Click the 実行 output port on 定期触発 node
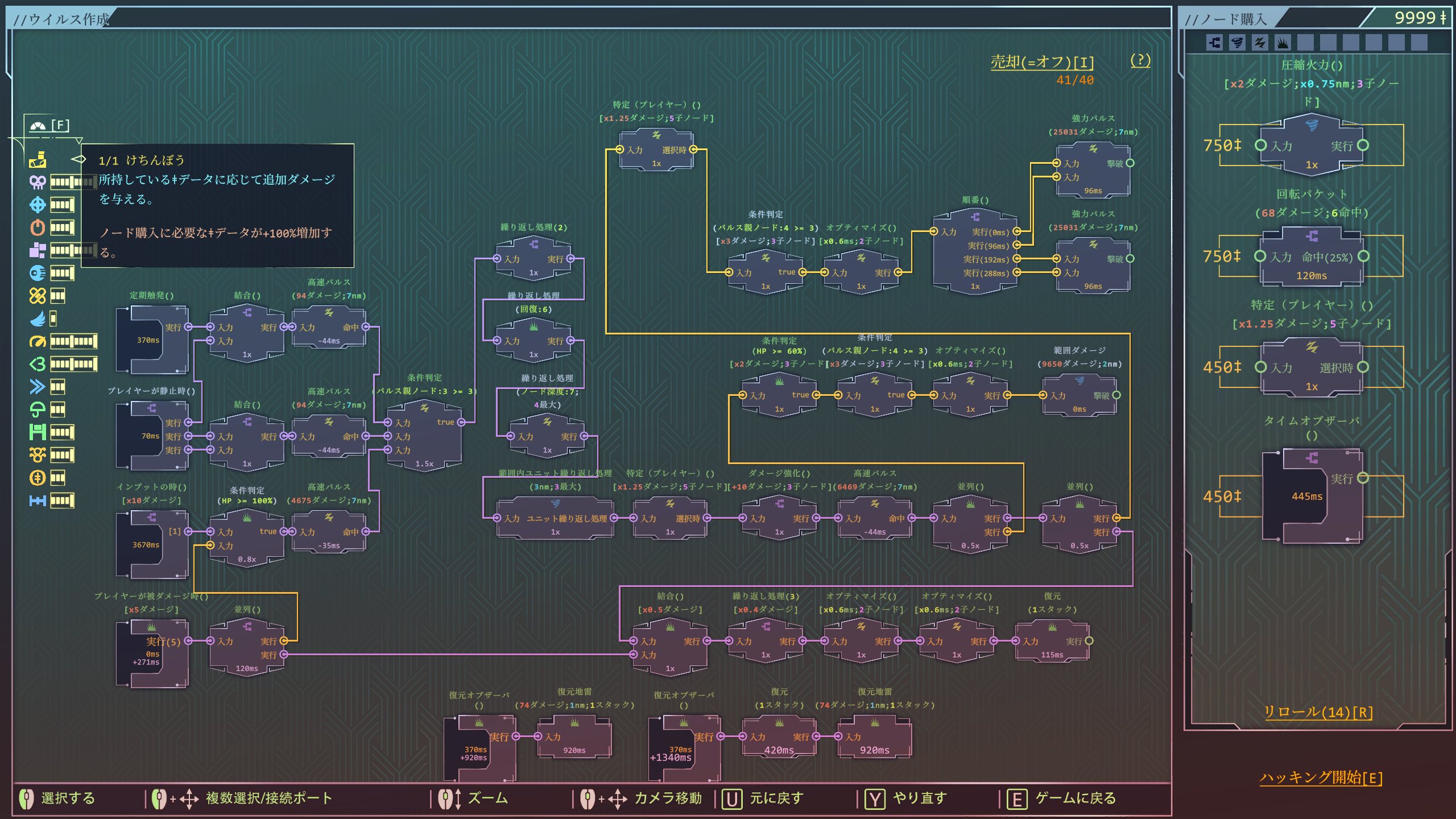This screenshot has width=1456, height=819. (188, 327)
